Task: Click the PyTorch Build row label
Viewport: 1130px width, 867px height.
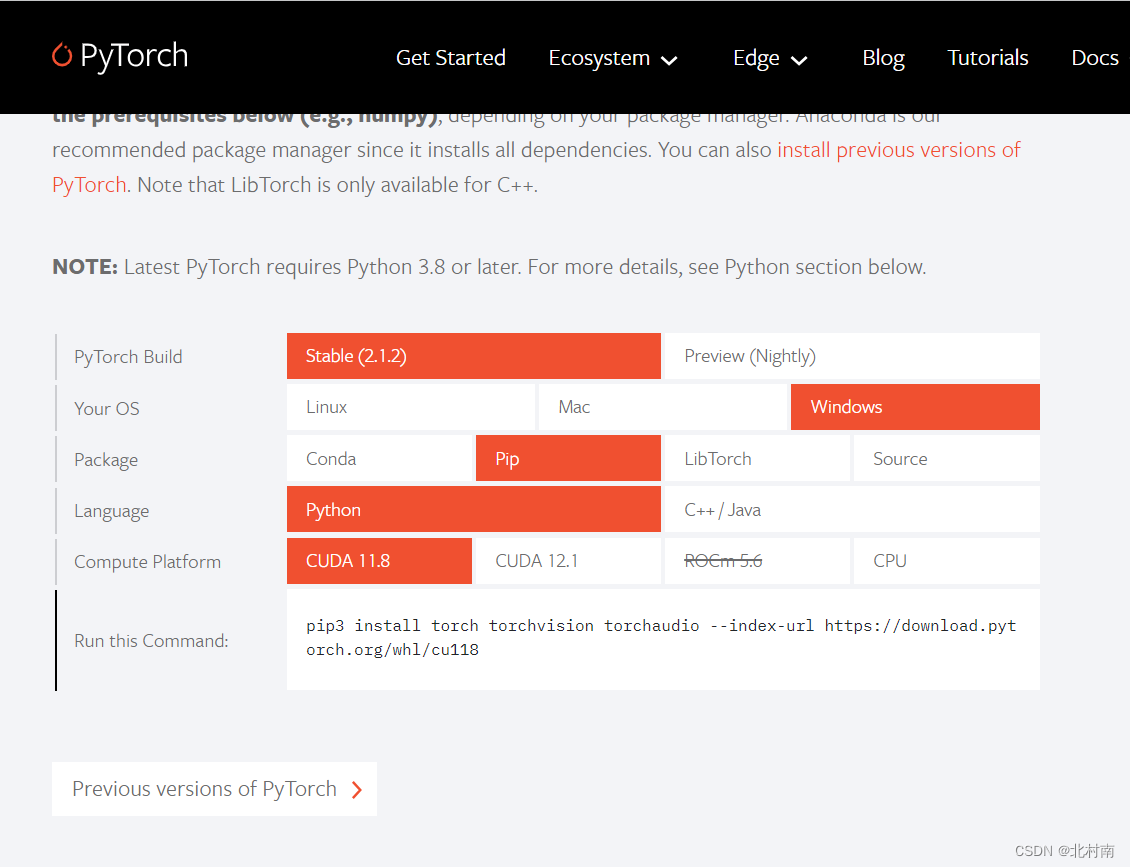Action: 128,357
